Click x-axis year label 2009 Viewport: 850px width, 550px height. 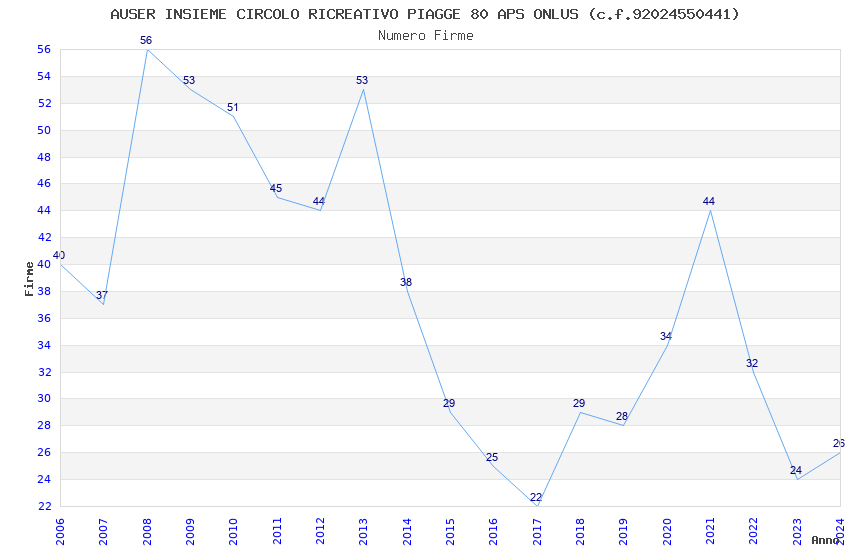[x=190, y=532]
